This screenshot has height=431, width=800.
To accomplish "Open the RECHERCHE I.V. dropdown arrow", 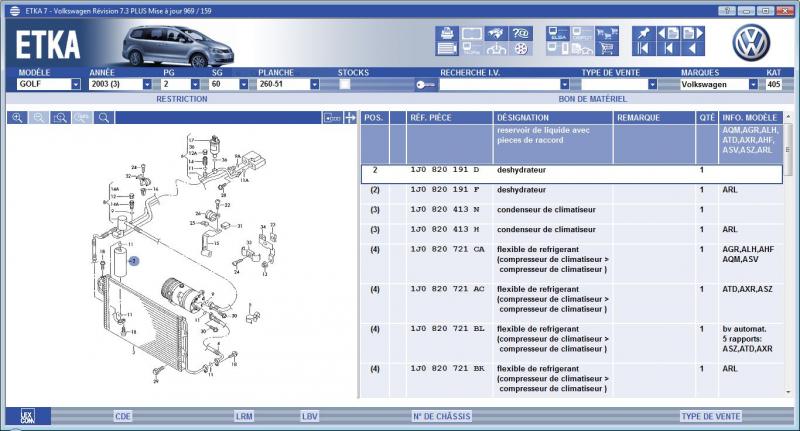I will (564, 84).
